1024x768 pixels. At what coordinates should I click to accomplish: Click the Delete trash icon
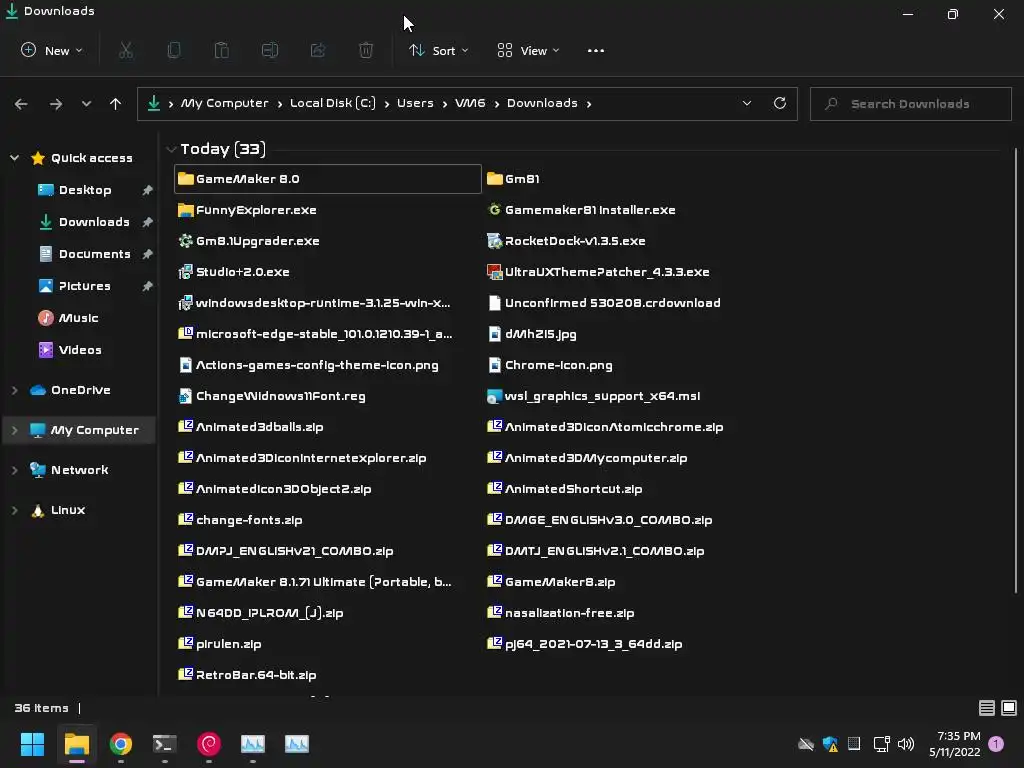click(366, 50)
